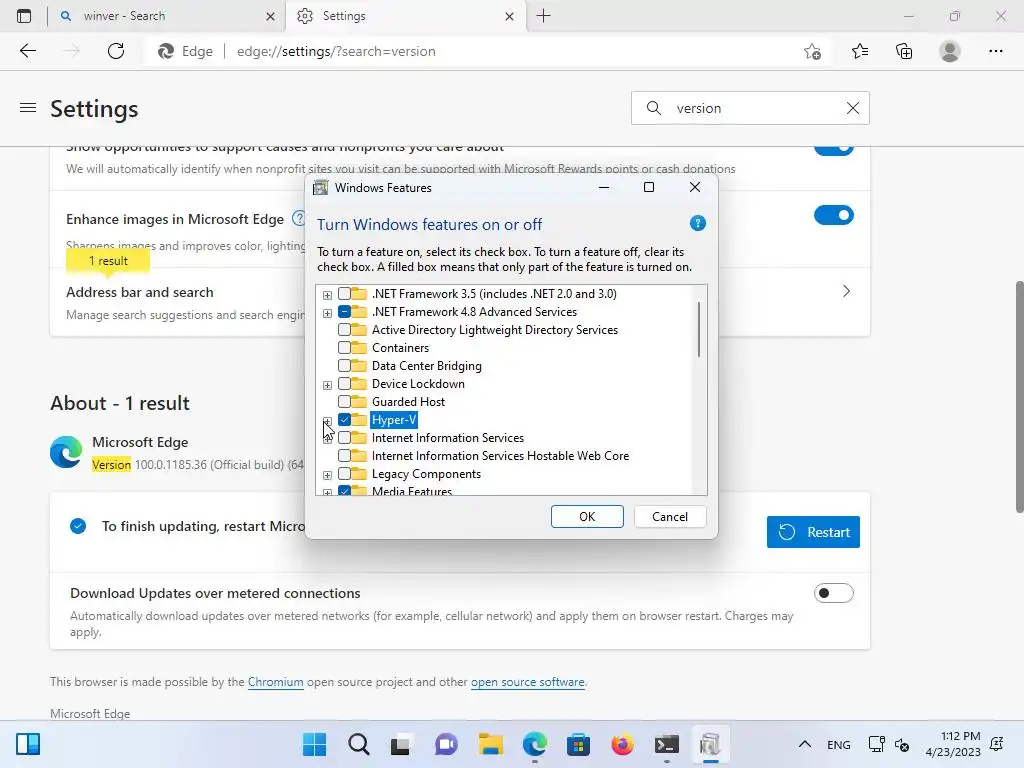This screenshot has width=1024, height=768.
Task: Open taskbar Search icon
Action: click(359, 744)
